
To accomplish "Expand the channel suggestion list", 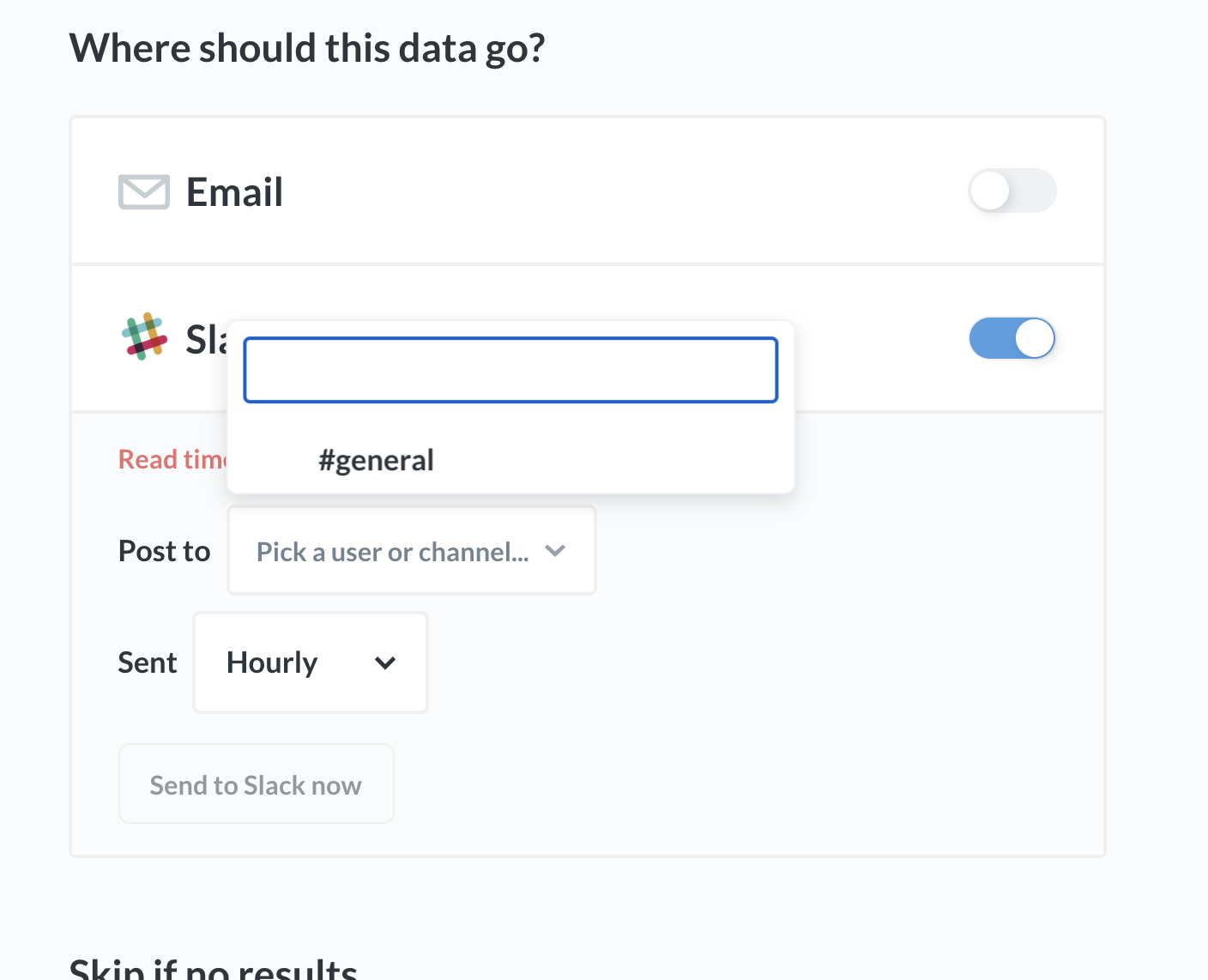I will tap(510, 369).
